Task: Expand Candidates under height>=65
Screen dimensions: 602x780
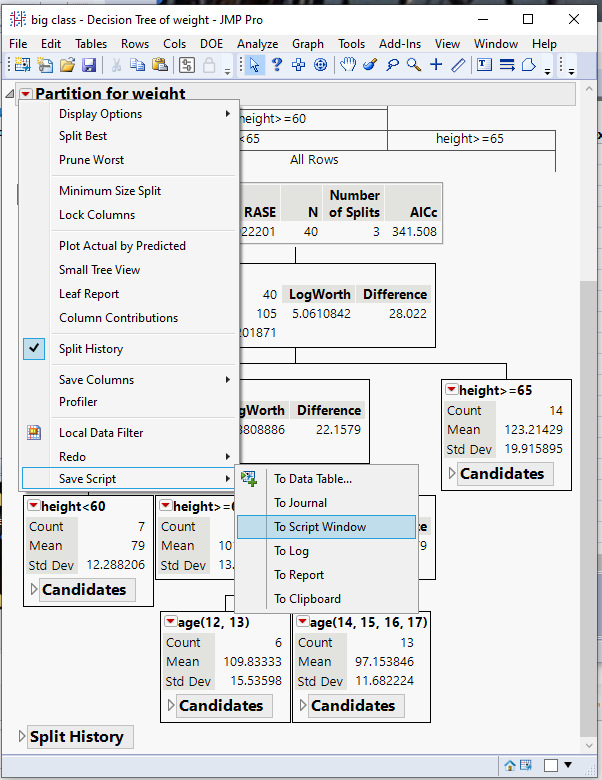Action: coord(452,473)
